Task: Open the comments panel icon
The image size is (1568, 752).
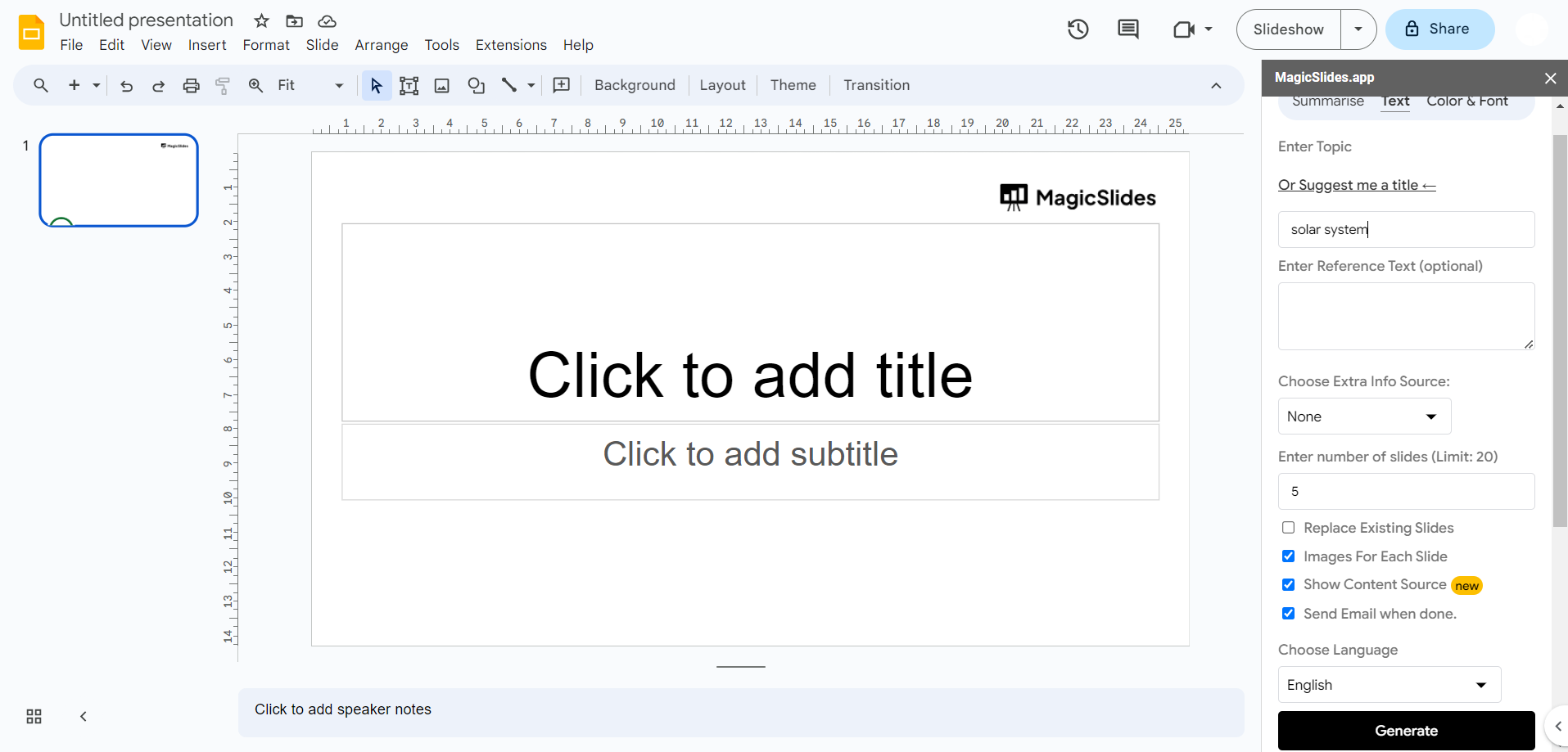Action: [x=1127, y=29]
